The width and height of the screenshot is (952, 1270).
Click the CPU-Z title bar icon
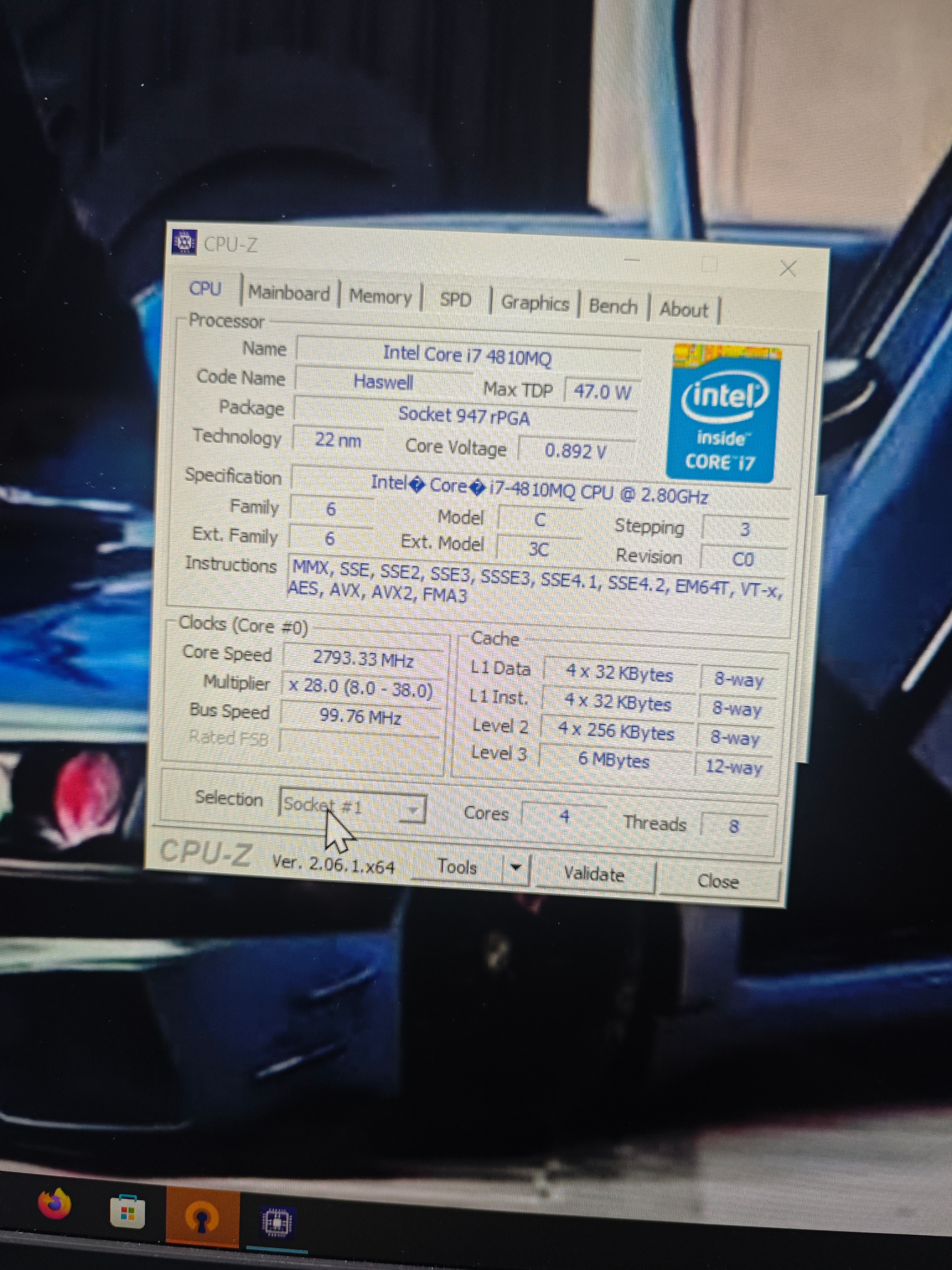(x=184, y=242)
